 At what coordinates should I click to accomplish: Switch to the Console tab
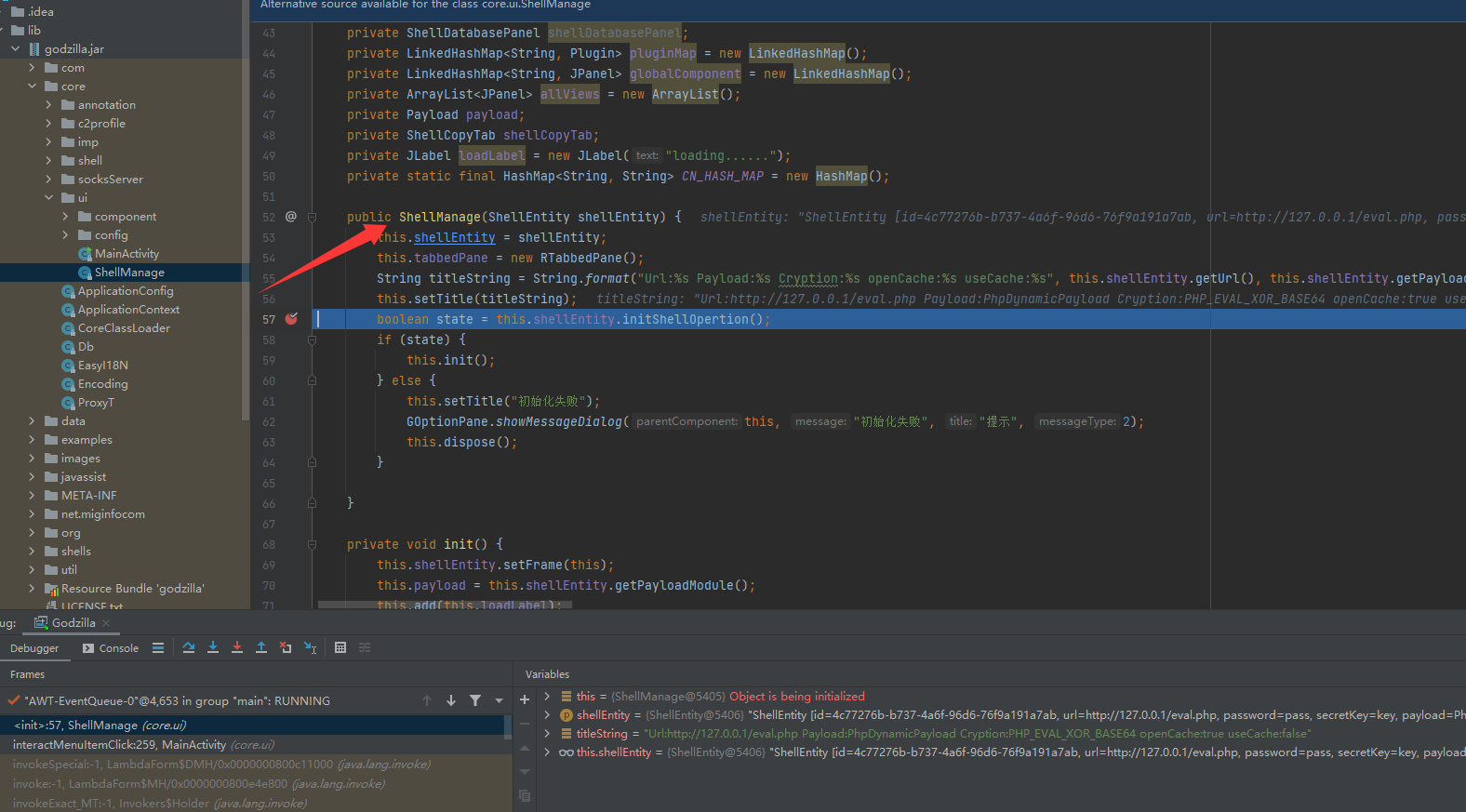click(111, 648)
